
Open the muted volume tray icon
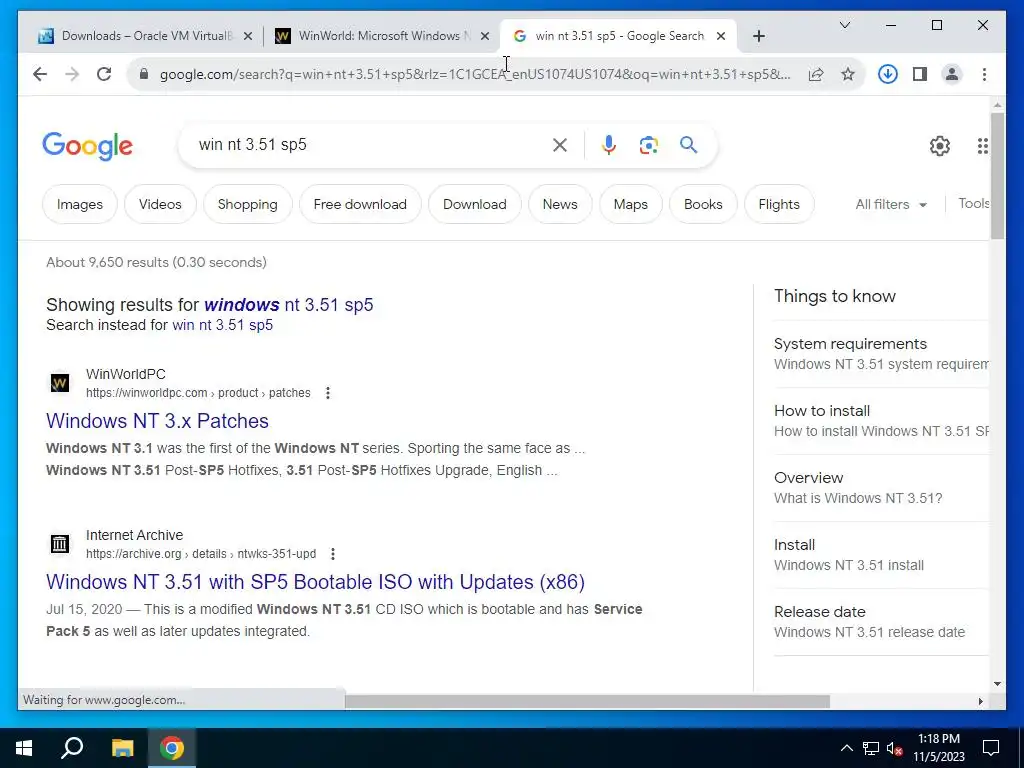895,748
